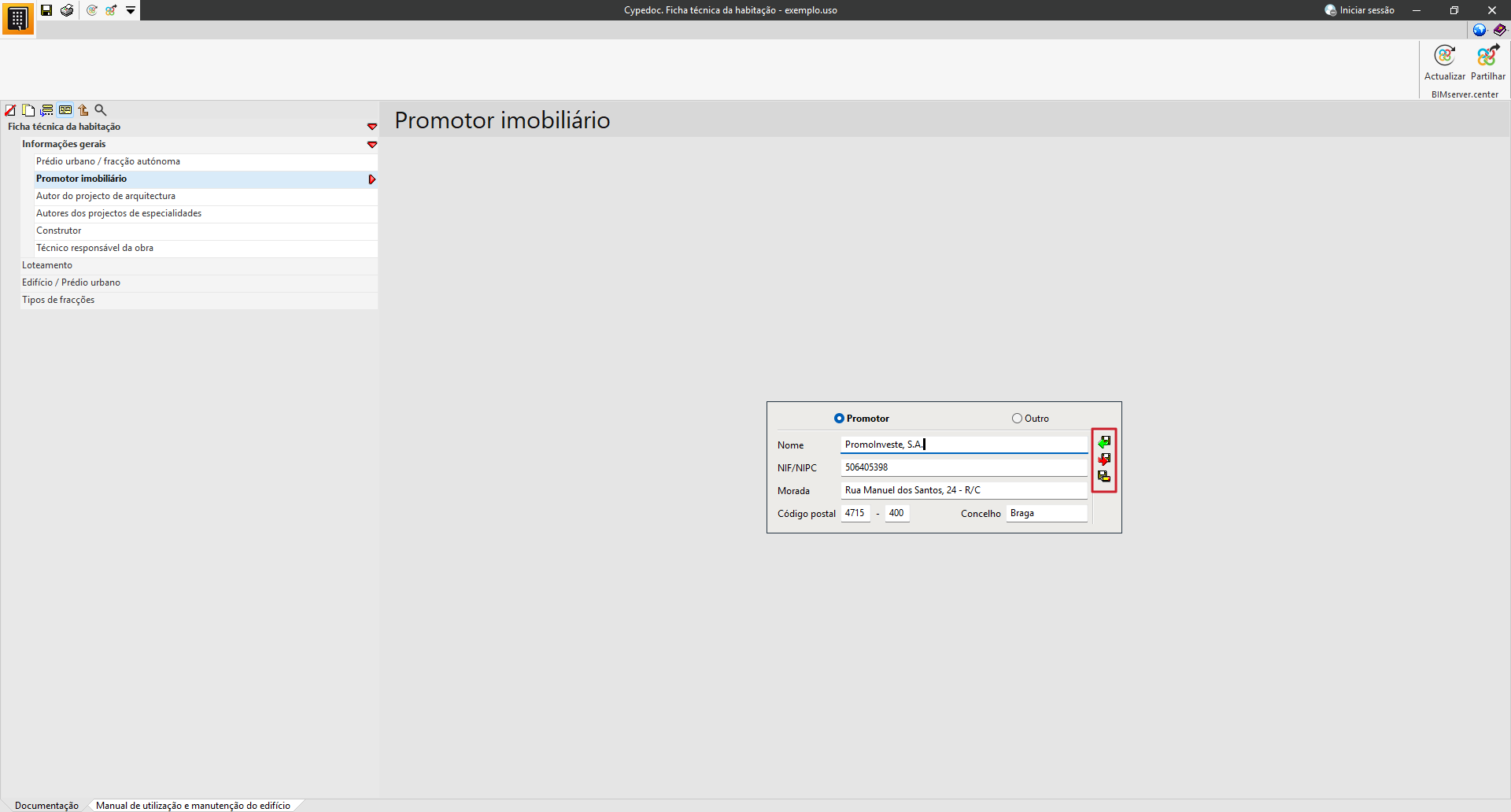Screen dimensions: 1511x812
Task: Open the quick access toolbar customization arrow
Action: click(x=131, y=10)
